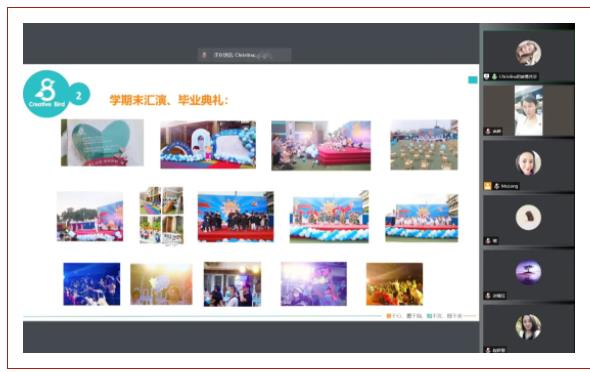Open the four-picture collage photo
This screenshot has height=372, width=590.
click(161, 216)
